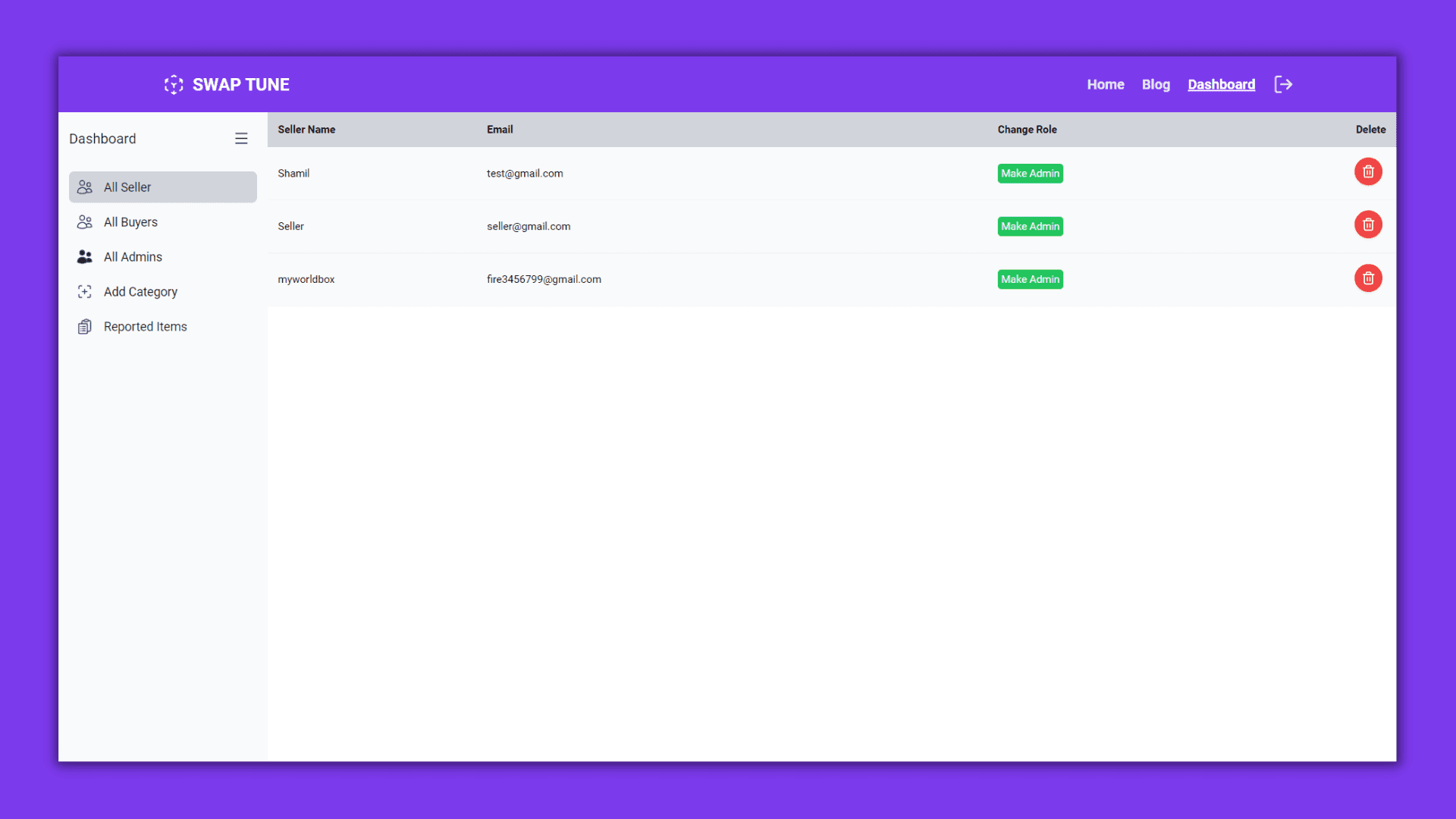Image resolution: width=1456 pixels, height=819 pixels.
Task: Make seller@gmail.com an admin
Action: pyautogui.click(x=1030, y=227)
